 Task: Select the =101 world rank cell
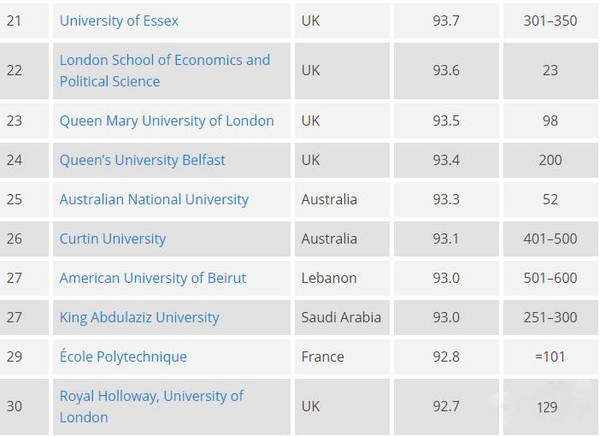click(550, 357)
